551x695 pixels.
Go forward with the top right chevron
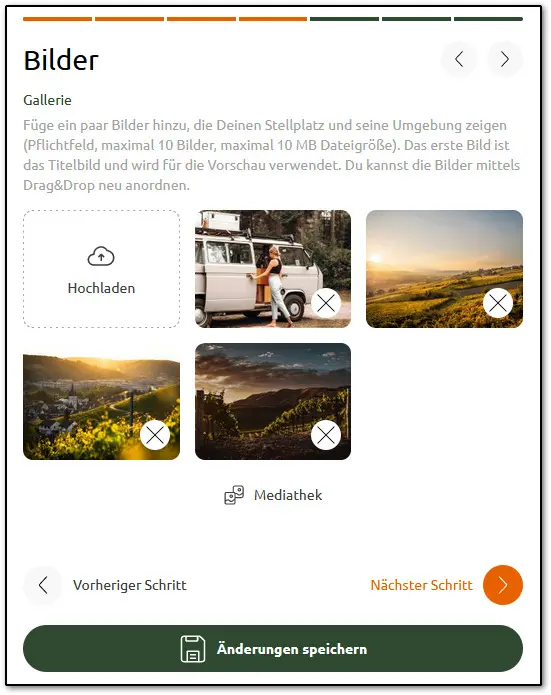(x=504, y=59)
